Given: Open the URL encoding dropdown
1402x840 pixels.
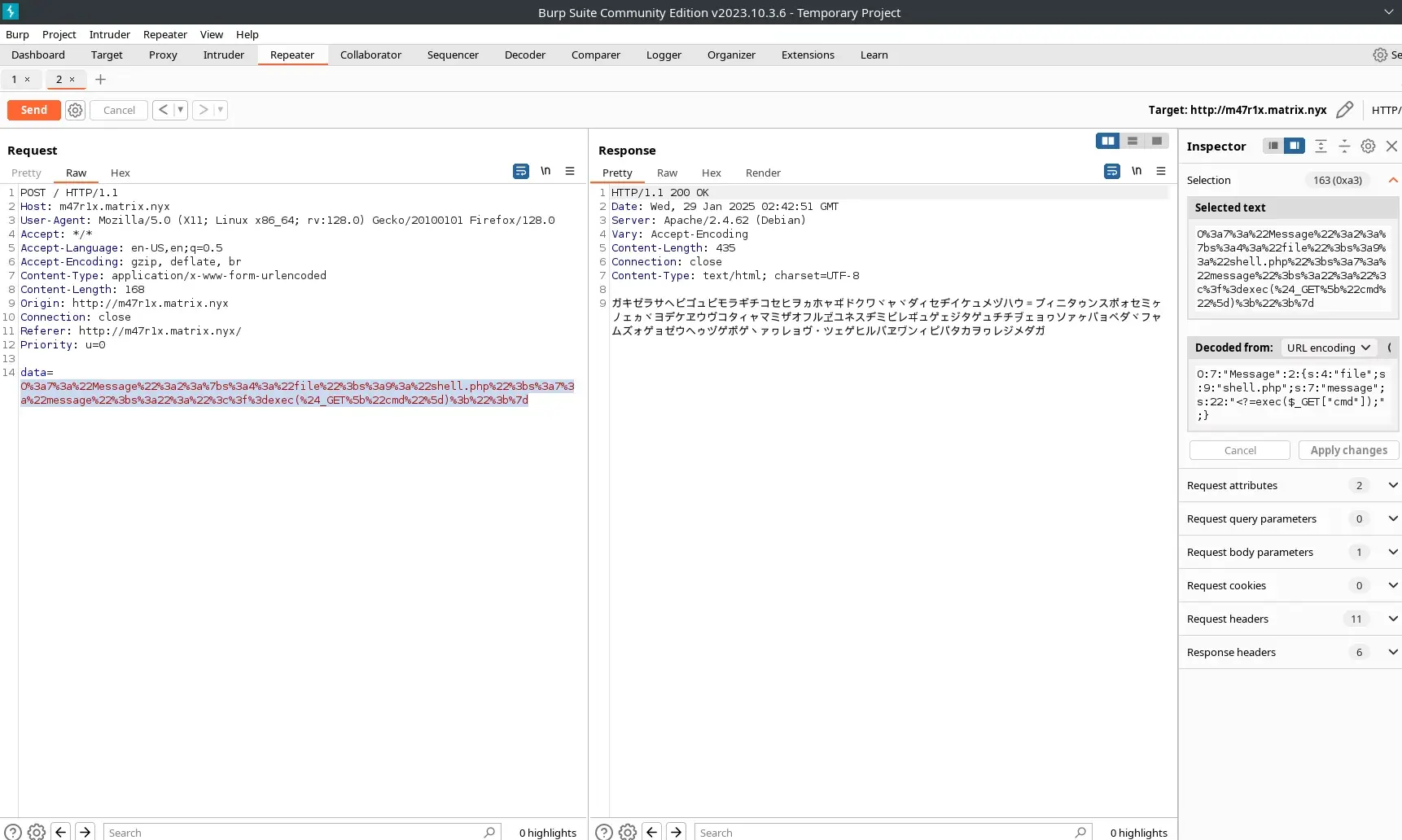Looking at the screenshot, I should point(1329,348).
